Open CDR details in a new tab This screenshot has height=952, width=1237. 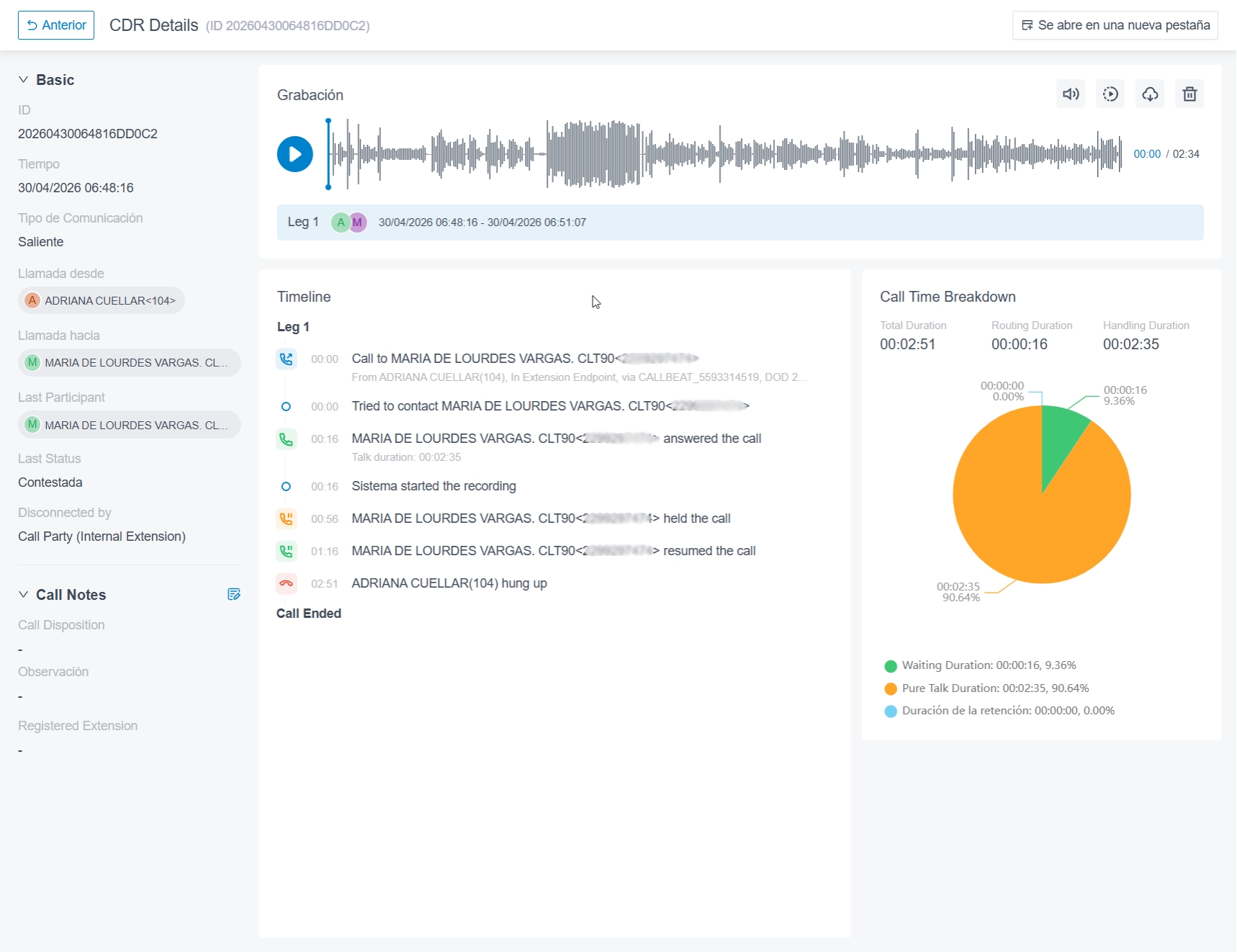click(1115, 25)
